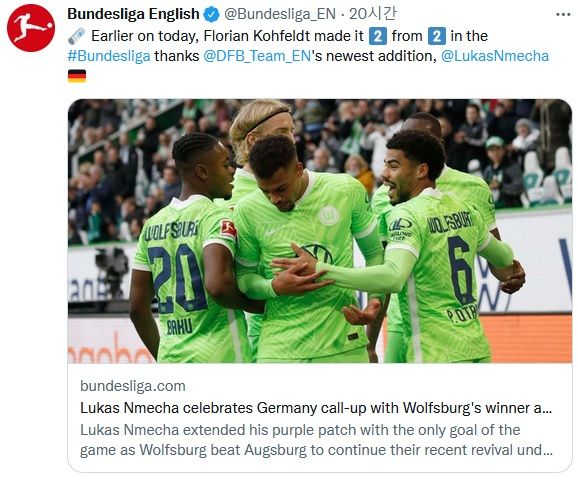Visit the @LukasNmecha mention
578x480 pixels.
click(x=495, y=56)
